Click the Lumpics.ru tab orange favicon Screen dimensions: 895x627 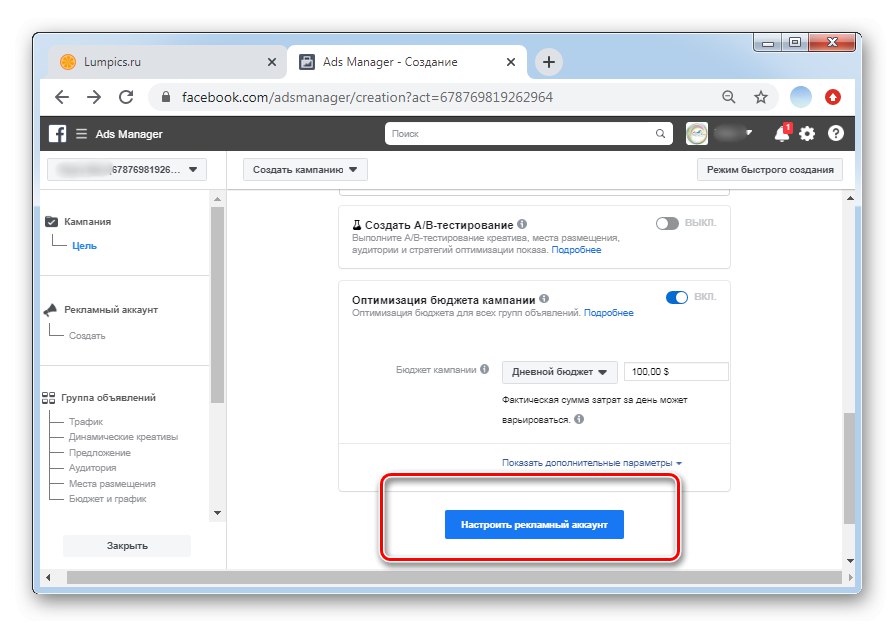(68, 62)
